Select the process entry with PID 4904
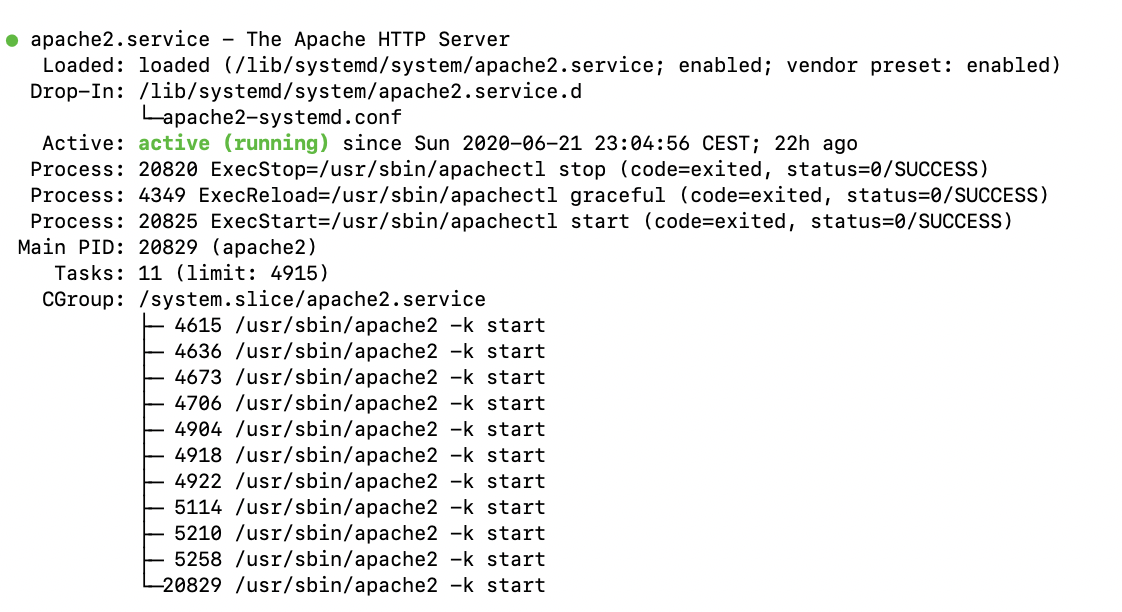The width and height of the screenshot is (1122, 612). [x=359, y=430]
